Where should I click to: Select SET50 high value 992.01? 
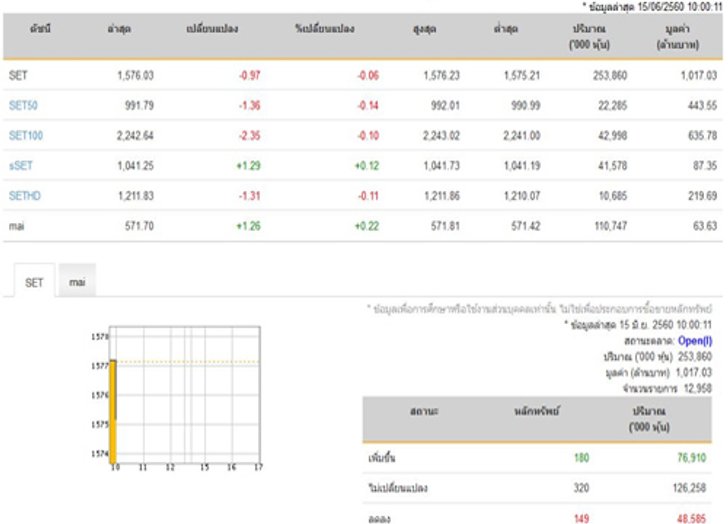point(445,105)
